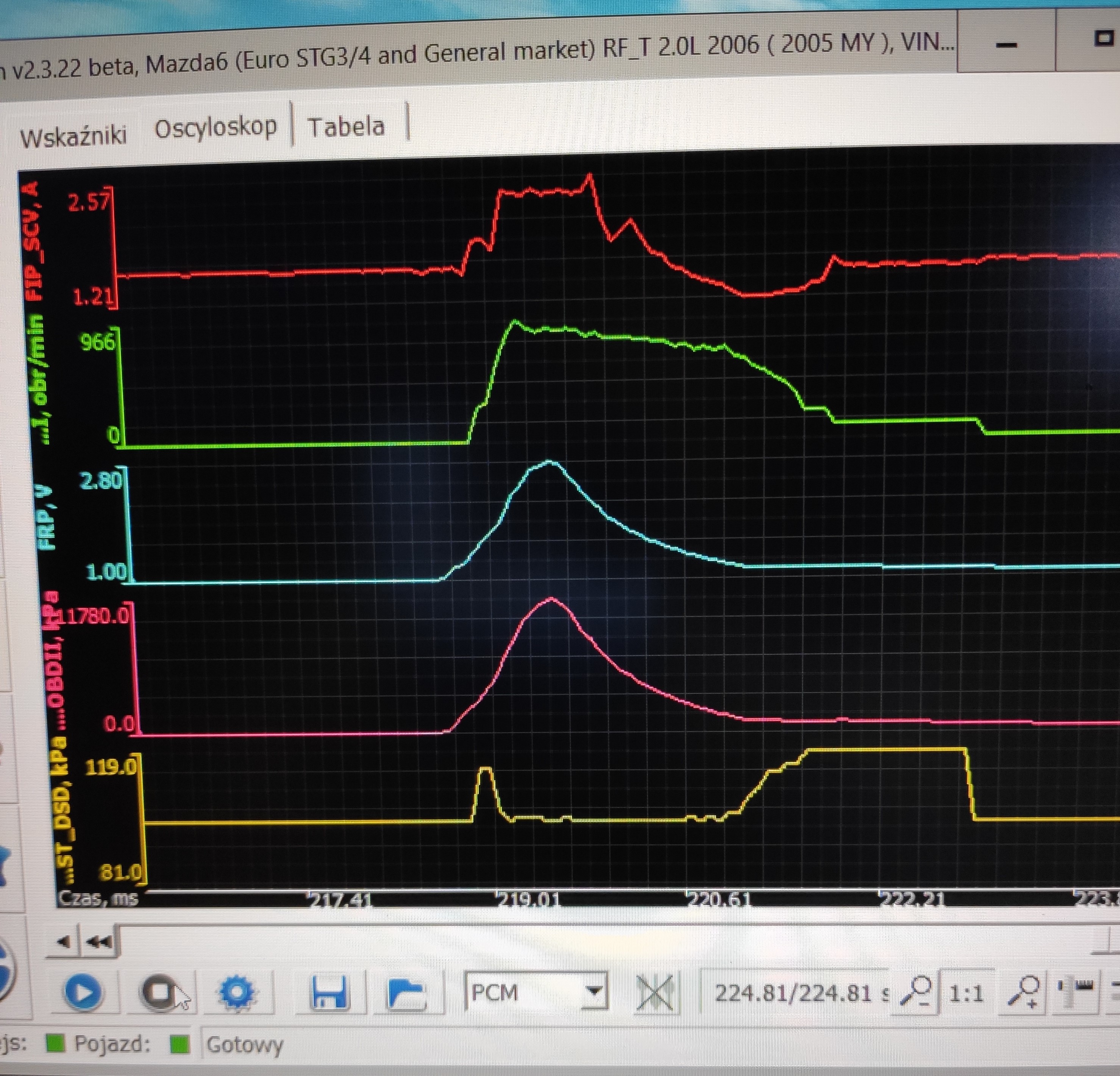Switch to the Wskaźniki tab
The height and width of the screenshot is (1076, 1120).
[73, 136]
